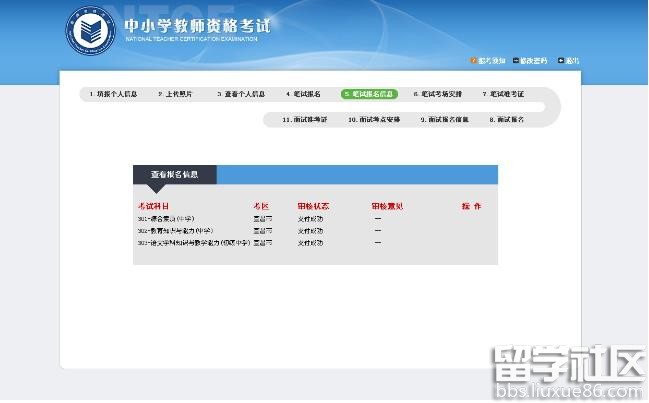Select subject row 302-教育知识与能力(中学)
Screen dimensions: 649x403
point(175,230)
